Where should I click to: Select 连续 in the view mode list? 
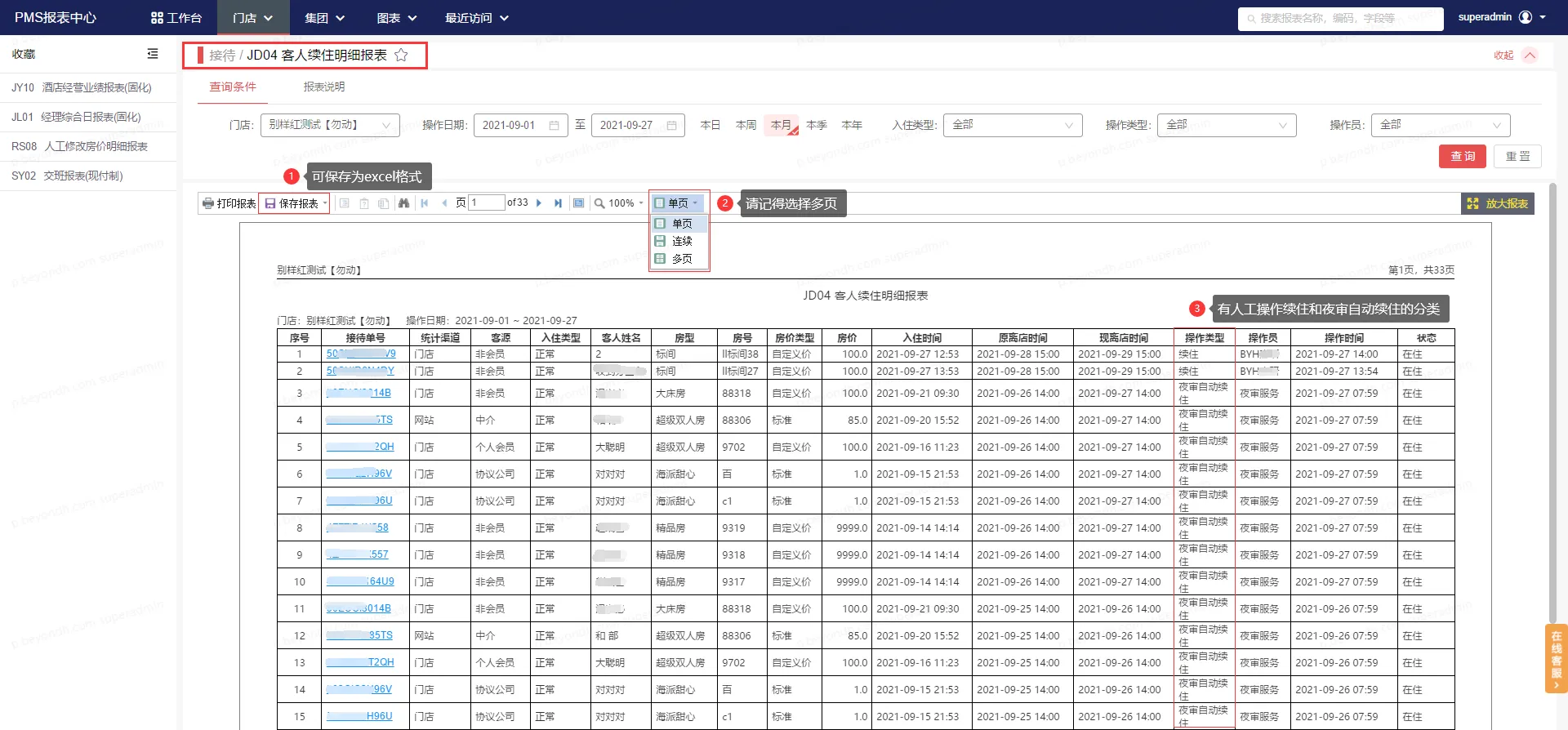tap(679, 241)
